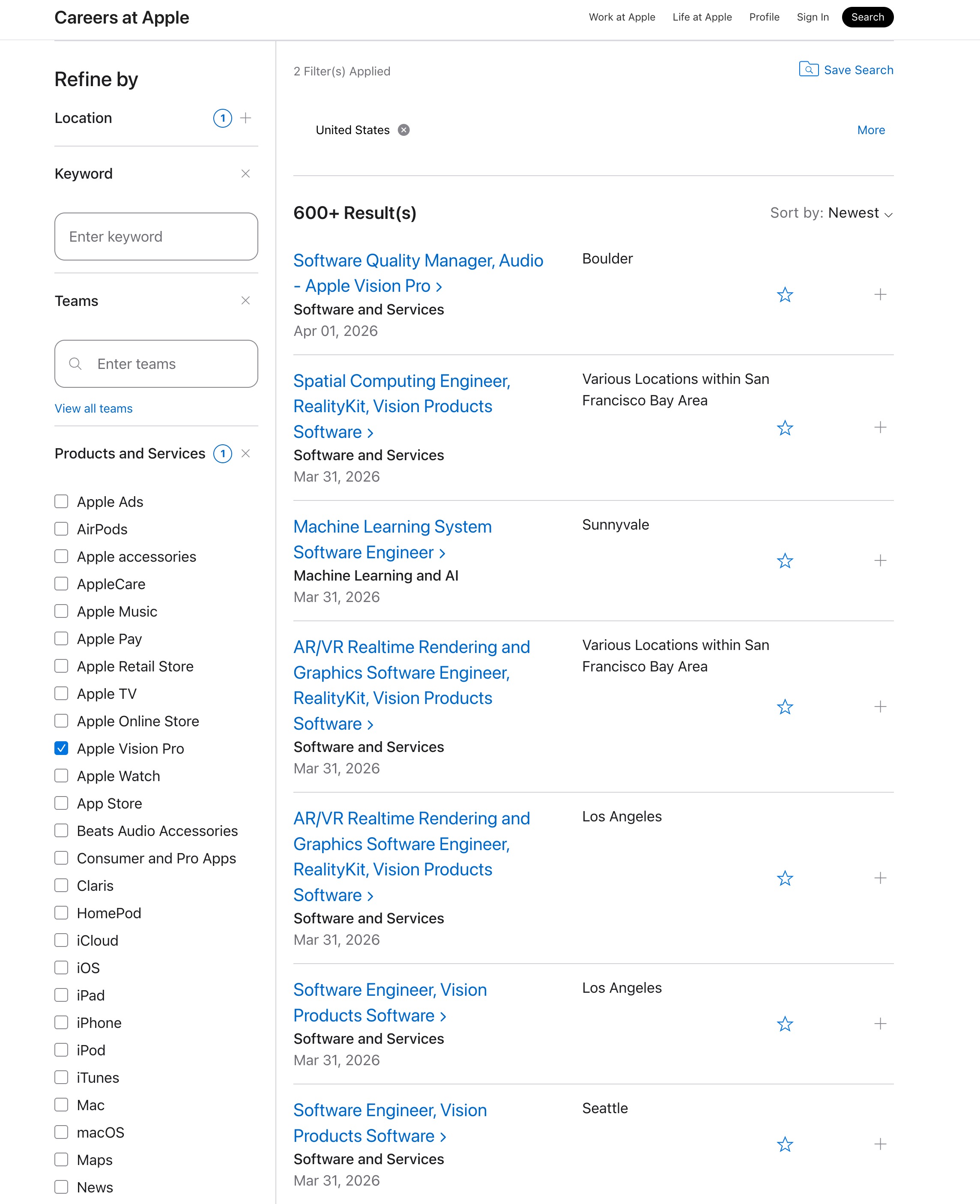Open View all teams
The image size is (980, 1204).
[93, 408]
